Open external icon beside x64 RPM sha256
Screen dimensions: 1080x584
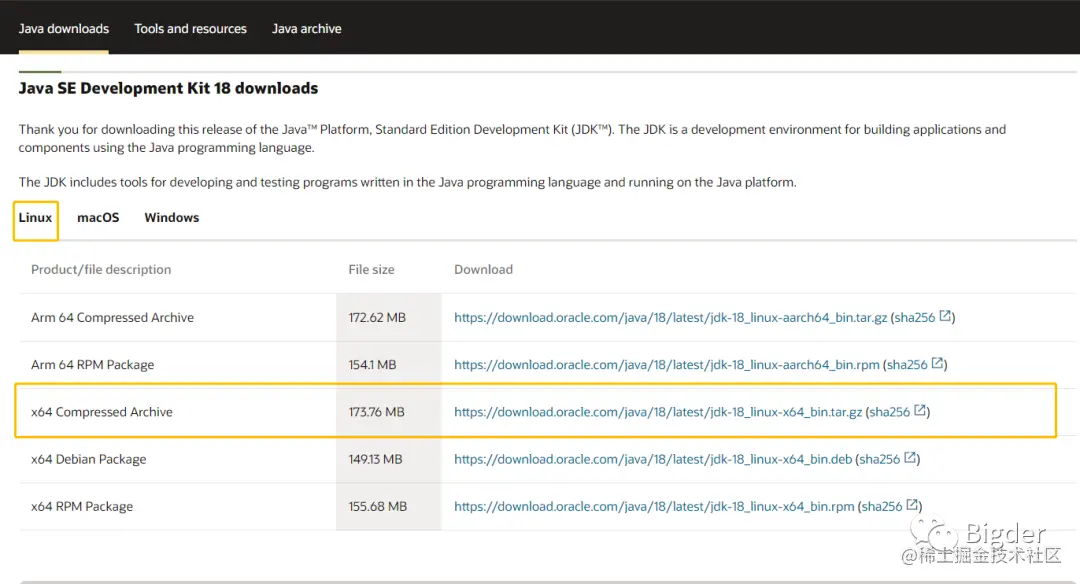(912, 505)
